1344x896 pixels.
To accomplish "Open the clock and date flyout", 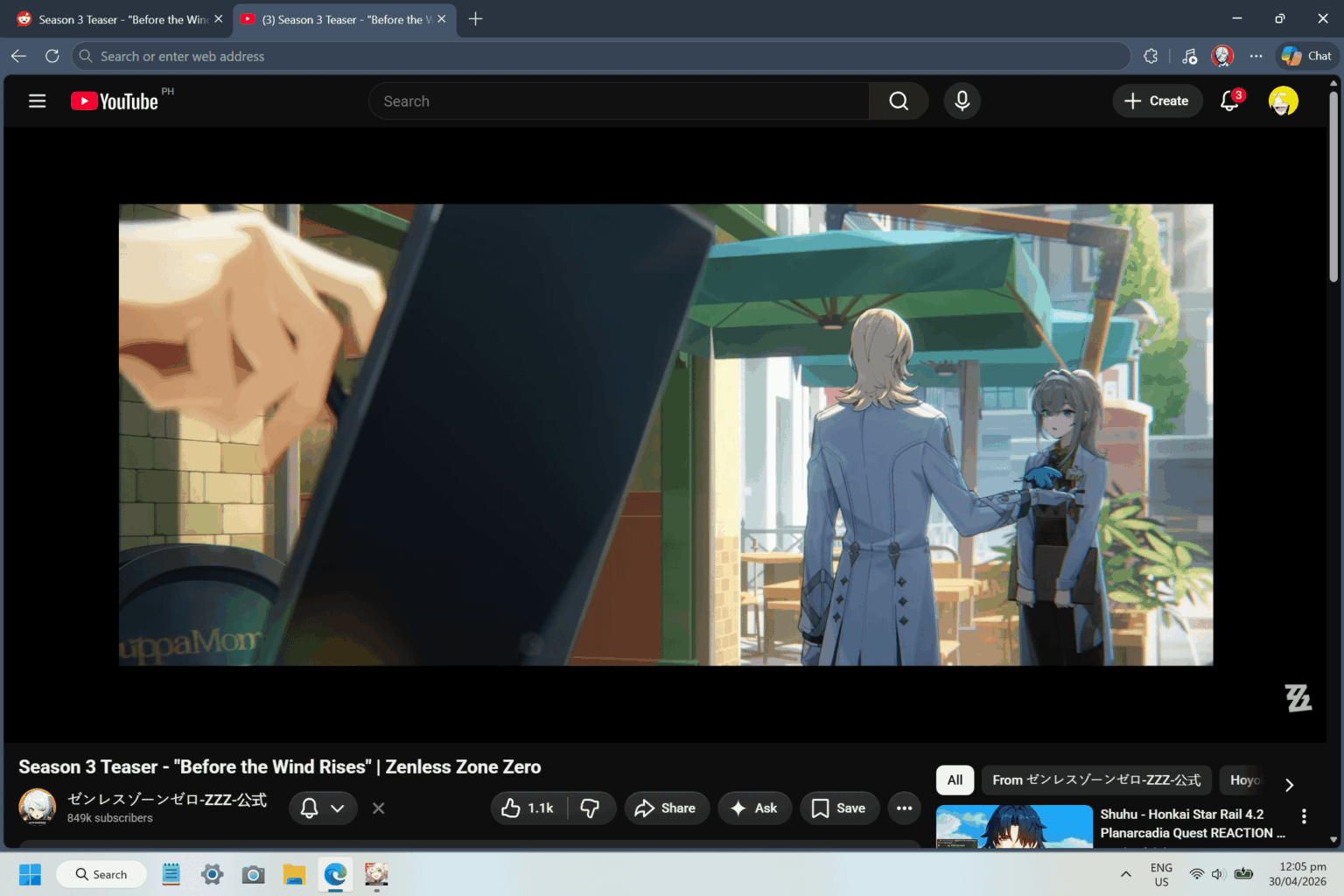I will (1298, 874).
